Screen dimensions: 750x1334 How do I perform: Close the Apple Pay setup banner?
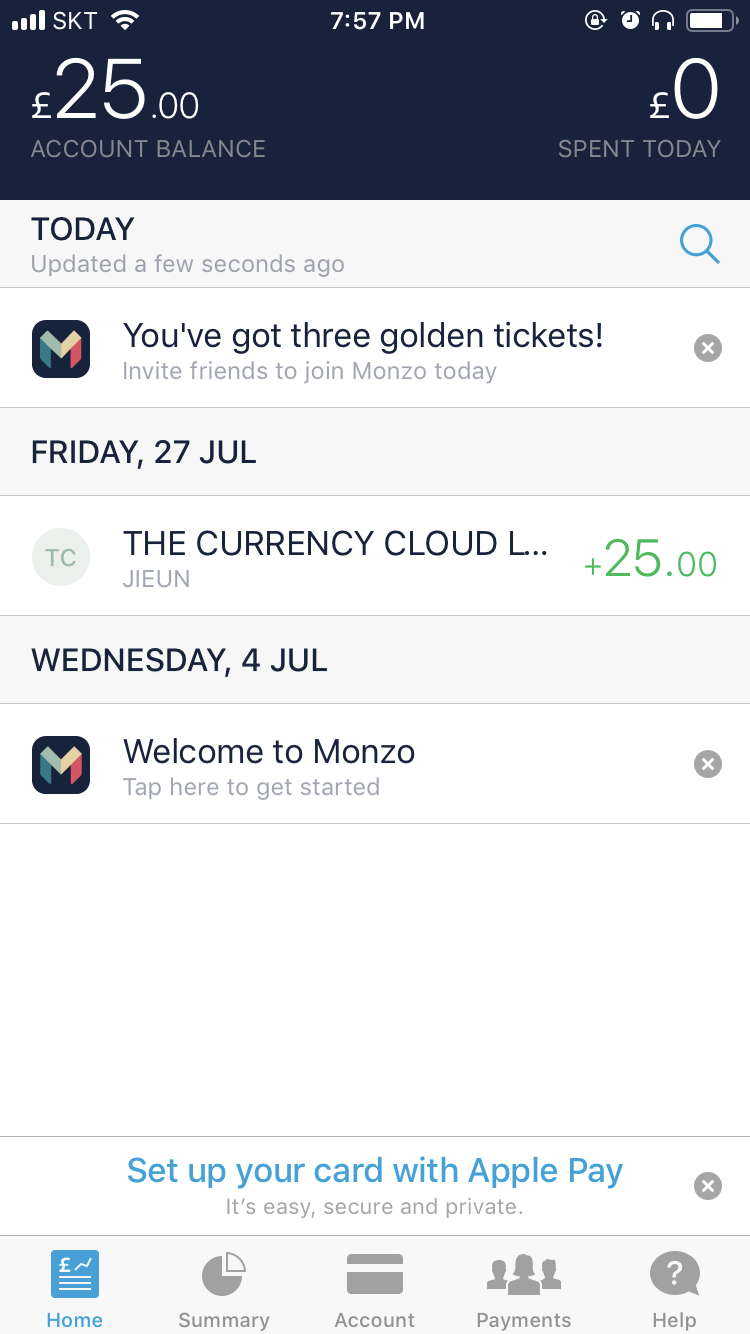[x=708, y=1186]
